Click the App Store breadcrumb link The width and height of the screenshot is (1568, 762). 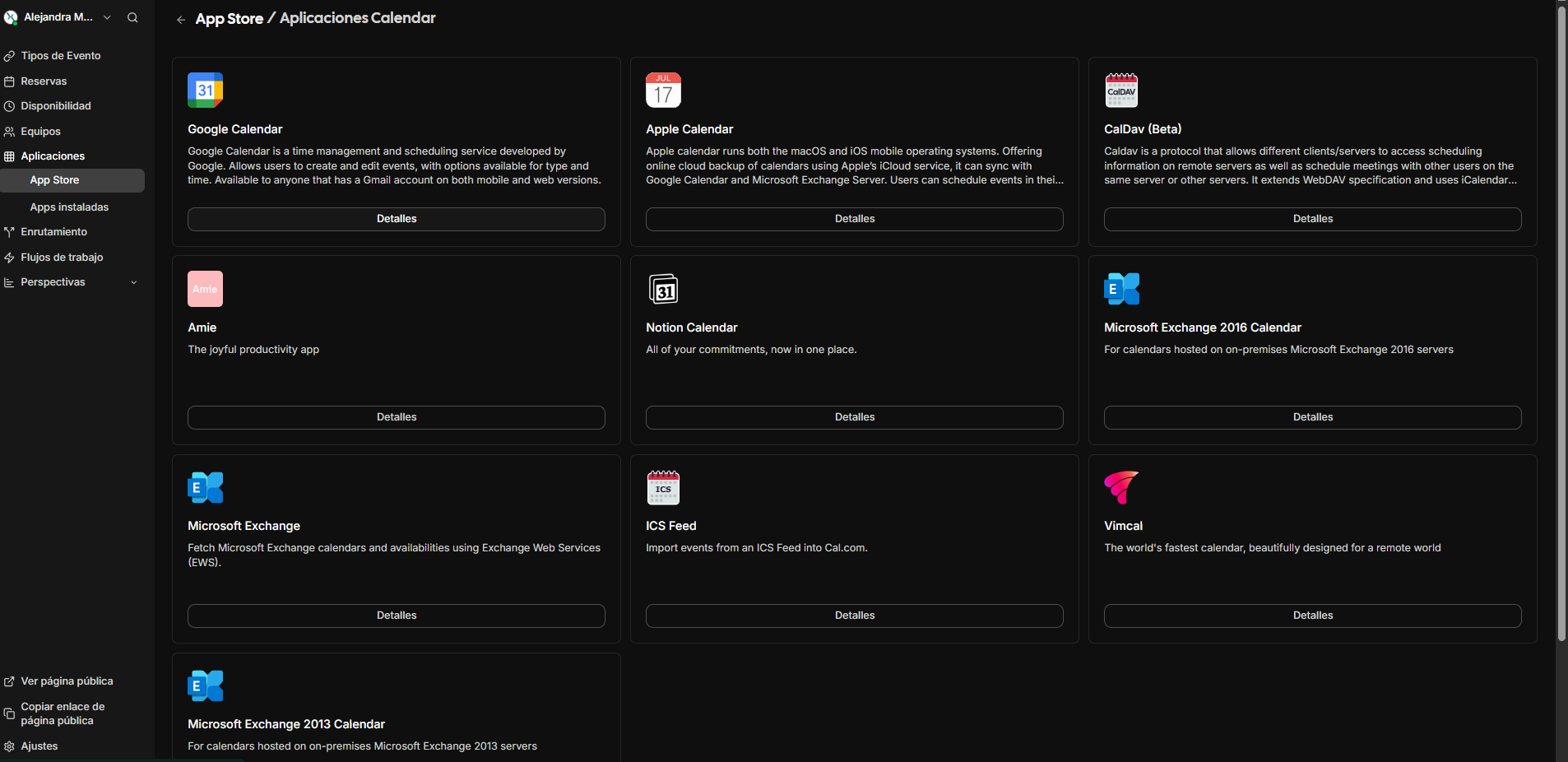tap(229, 19)
